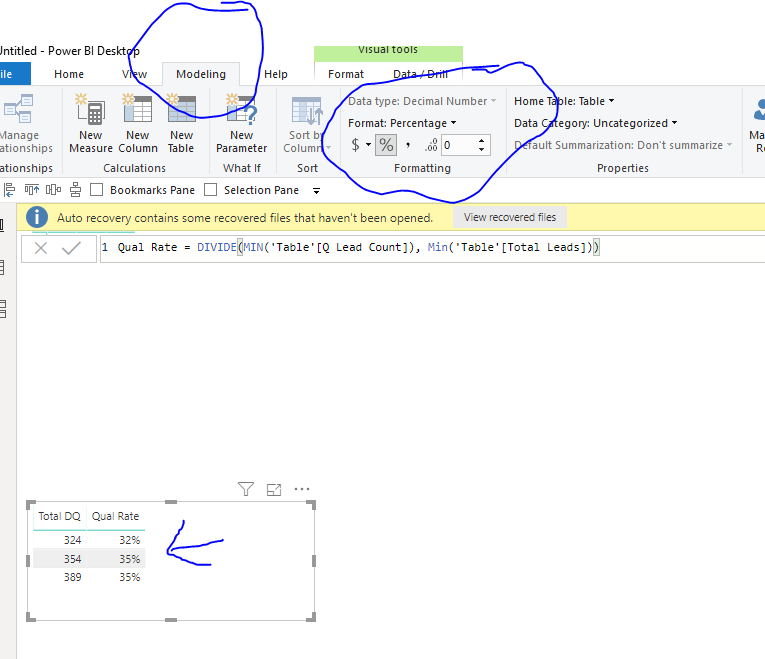
Task: Click the currency $ format symbol
Action: coord(356,145)
